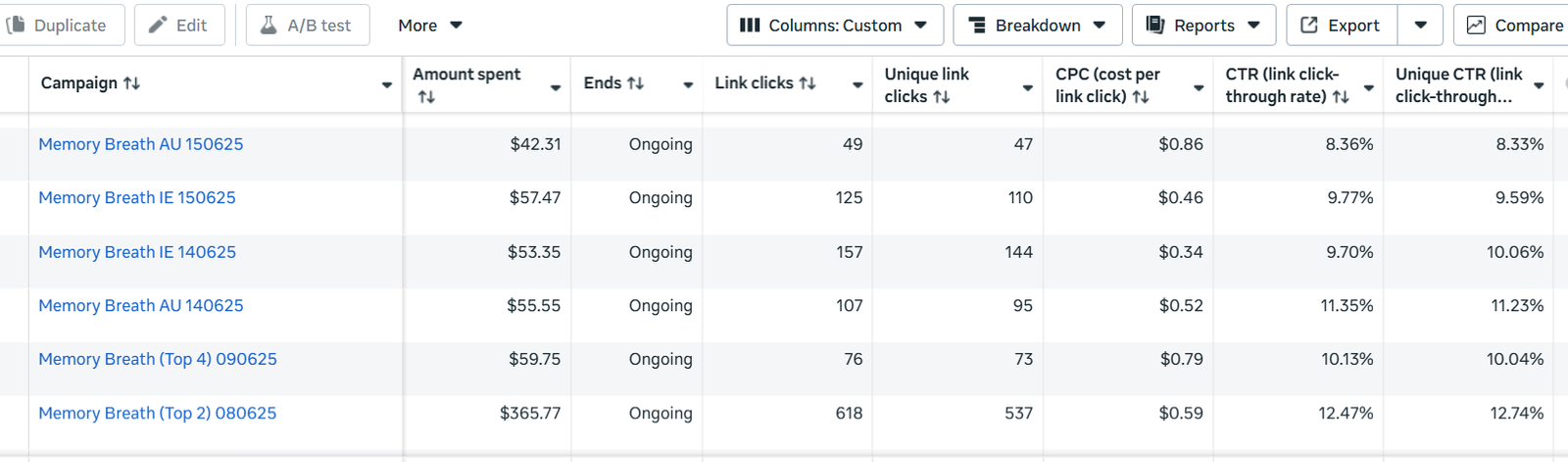The width and height of the screenshot is (1568, 462).
Task: Sort by CPC cost per link click
Action: coord(1141,97)
